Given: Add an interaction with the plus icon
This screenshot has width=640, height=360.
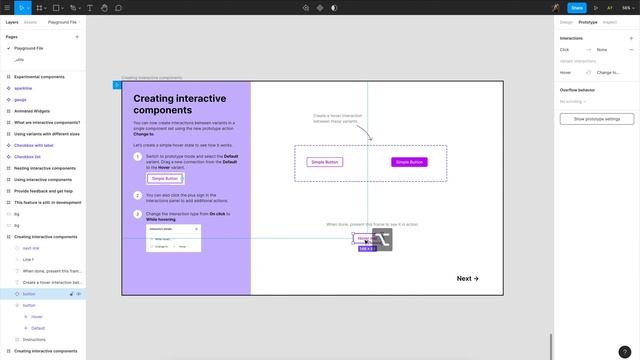Looking at the screenshot, I should coord(631,38).
